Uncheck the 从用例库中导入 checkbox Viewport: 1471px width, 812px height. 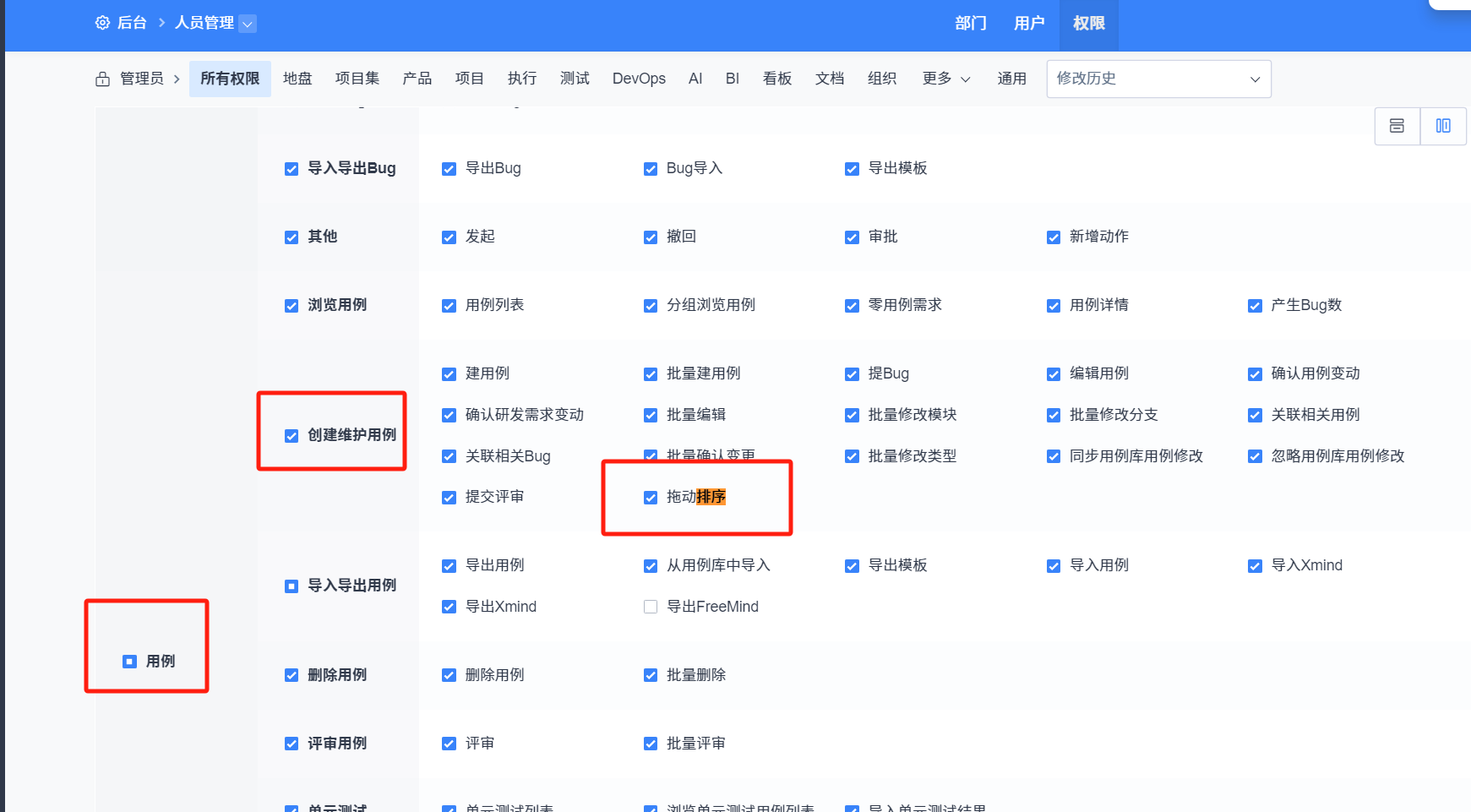coord(651,566)
